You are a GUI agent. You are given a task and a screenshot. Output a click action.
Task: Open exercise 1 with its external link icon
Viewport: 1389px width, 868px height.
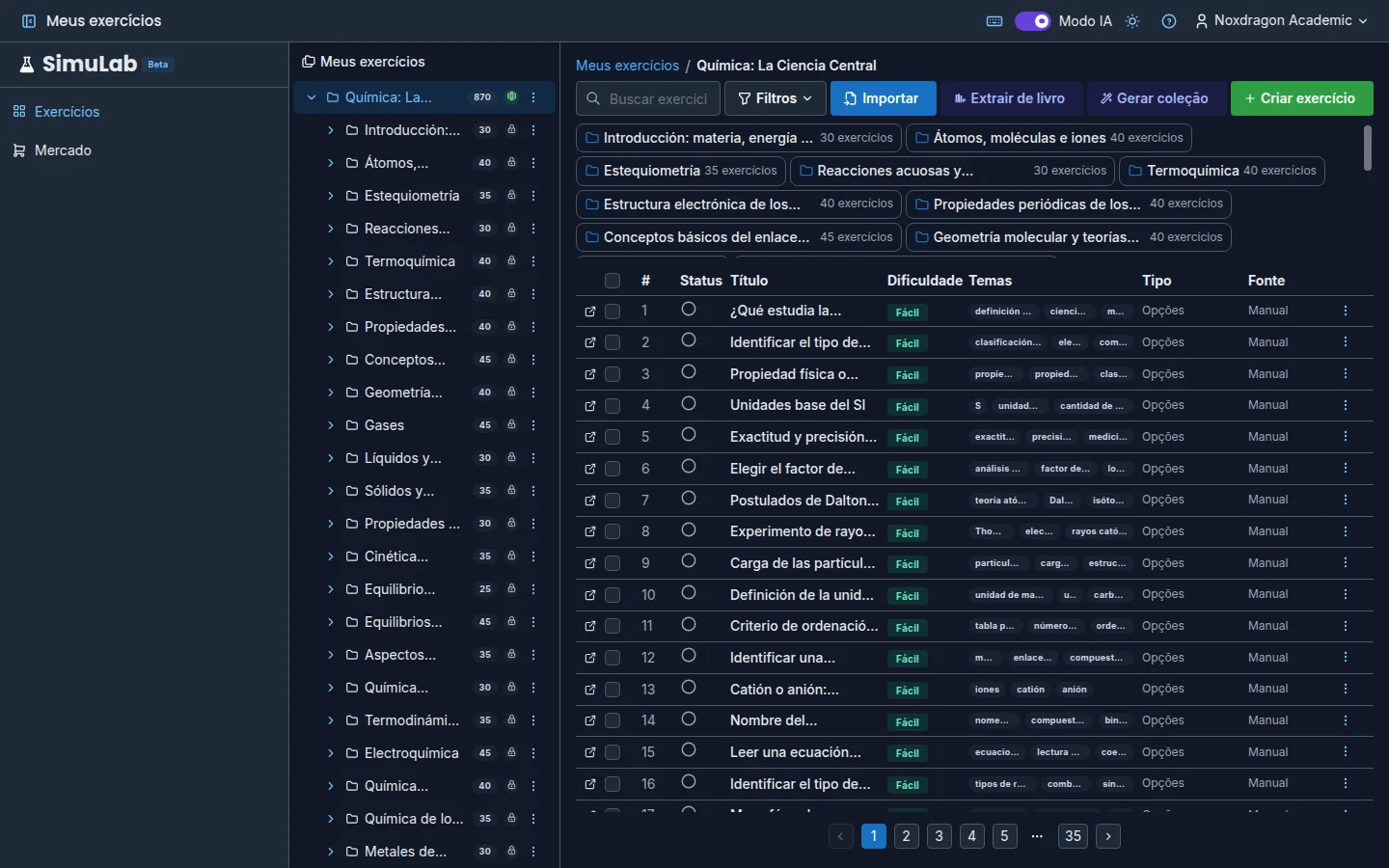pyautogui.click(x=590, y=312)
